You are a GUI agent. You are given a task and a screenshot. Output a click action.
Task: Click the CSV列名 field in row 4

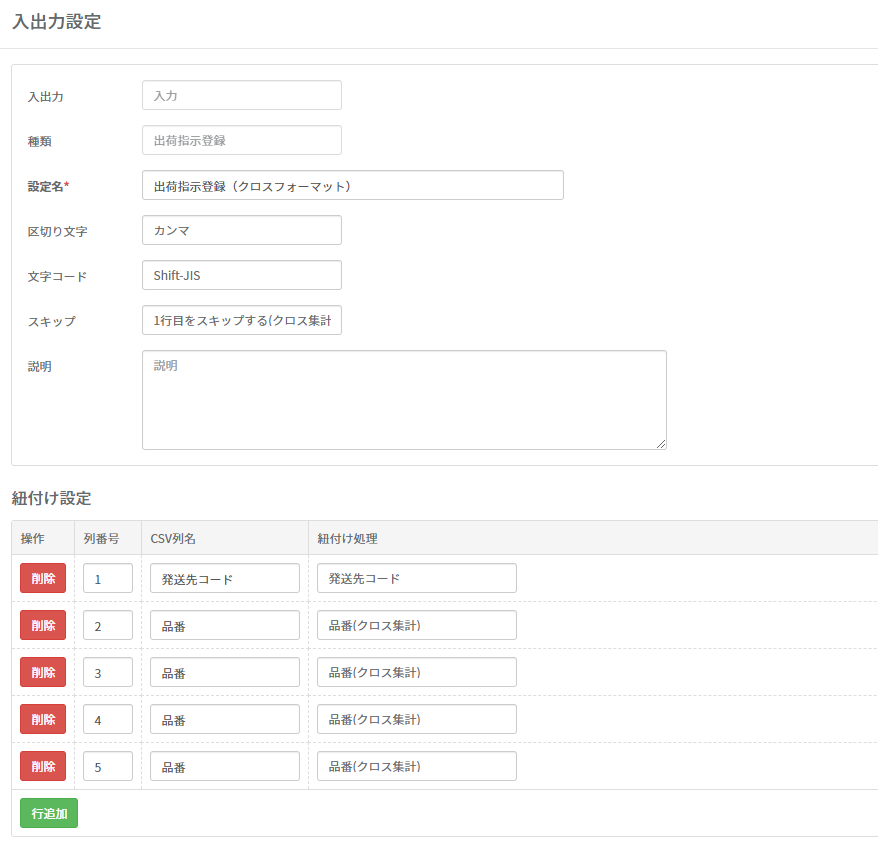224,719
